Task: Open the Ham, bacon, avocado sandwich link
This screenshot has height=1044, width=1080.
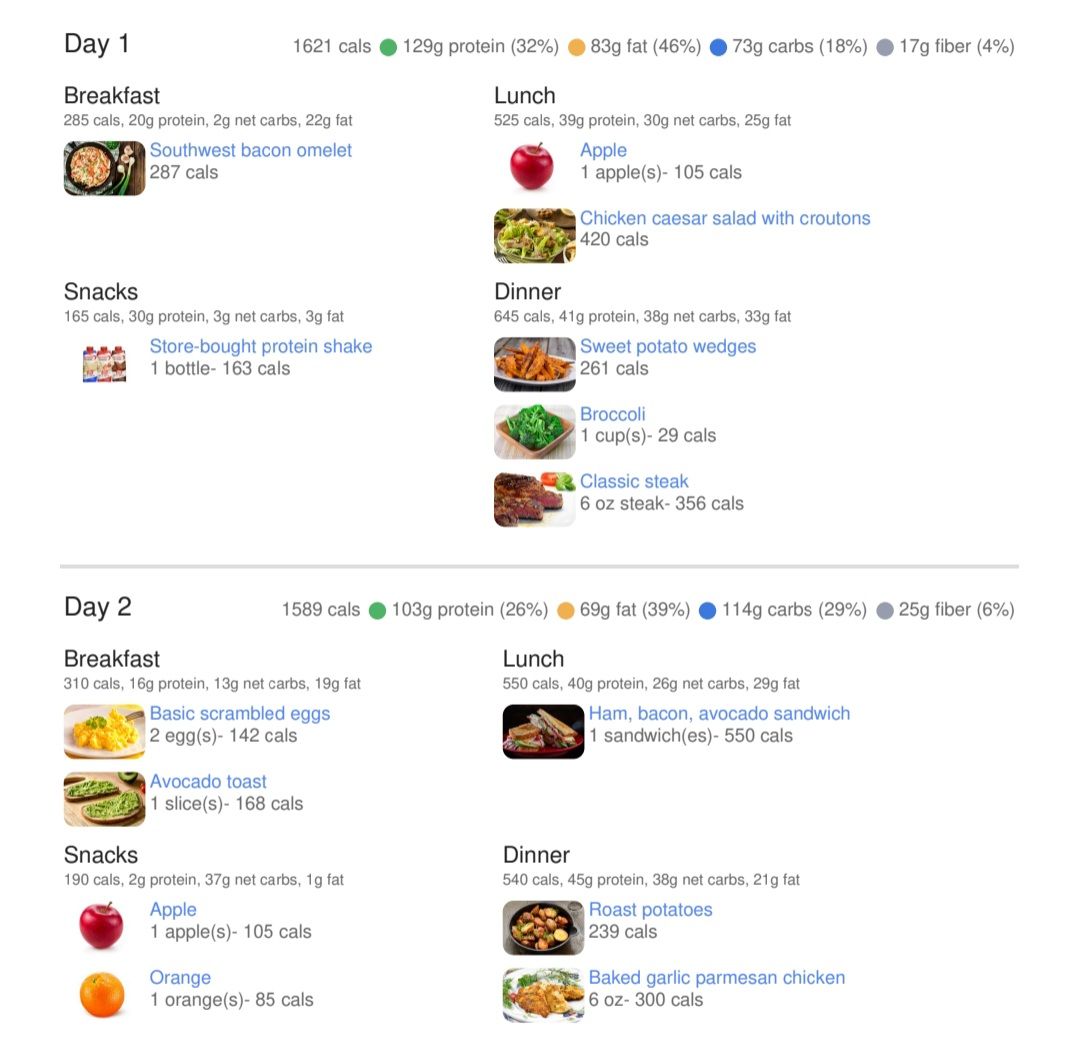Action: pyautogui.click(x=719, y=713)
